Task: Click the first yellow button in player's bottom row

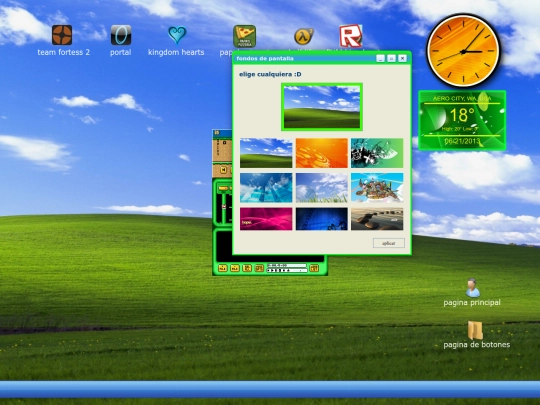Action: pyautogui.click(x=223, y=268)
